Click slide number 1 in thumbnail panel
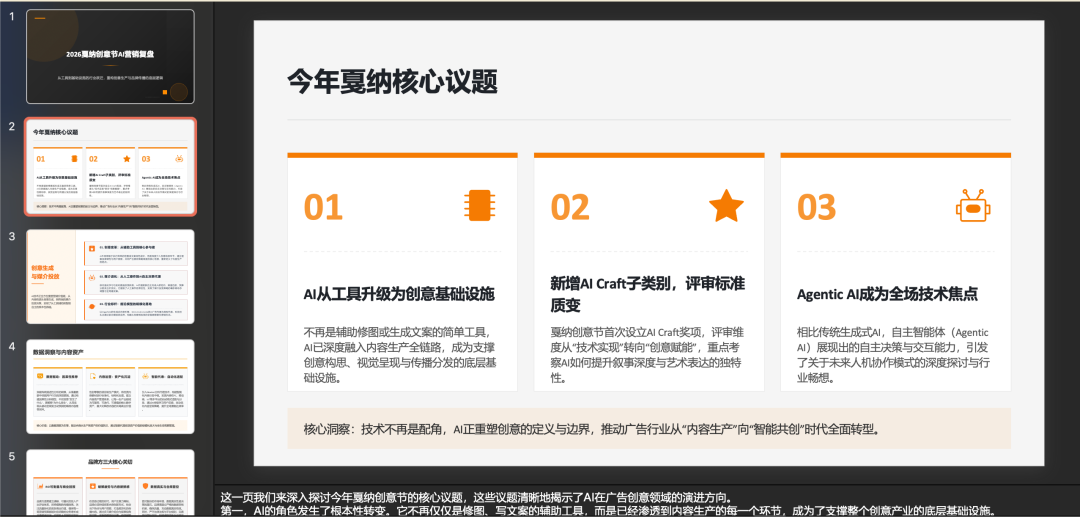Screen dimensions: 1080x517 (11, 16)
